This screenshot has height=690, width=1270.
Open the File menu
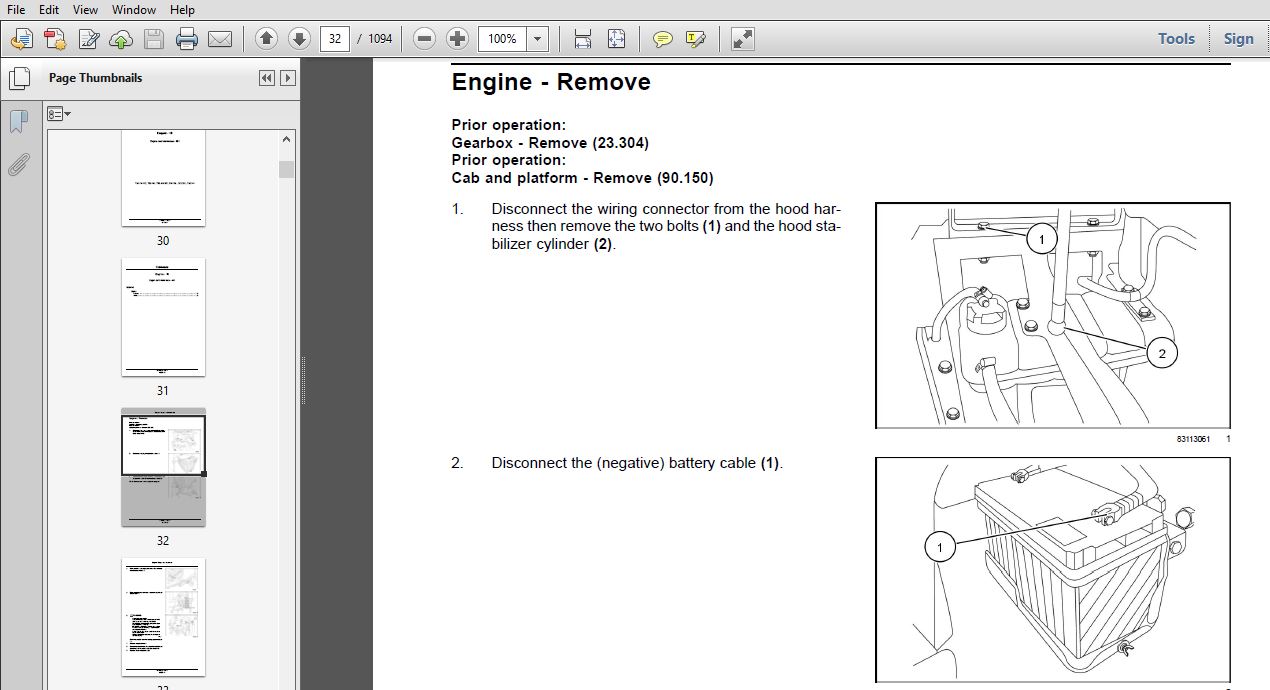tap(16, 9)
